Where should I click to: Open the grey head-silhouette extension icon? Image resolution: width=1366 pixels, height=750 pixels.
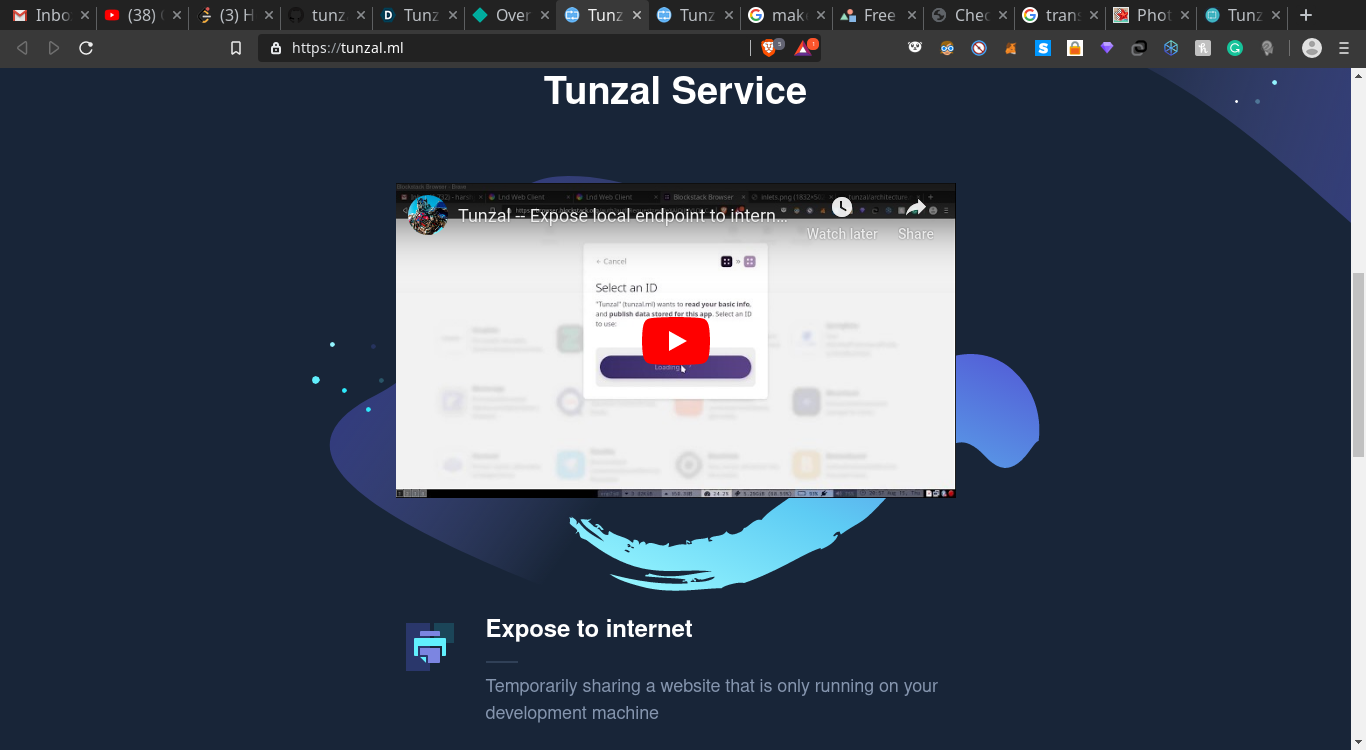pyautogui.click(x=1267, y=47)
